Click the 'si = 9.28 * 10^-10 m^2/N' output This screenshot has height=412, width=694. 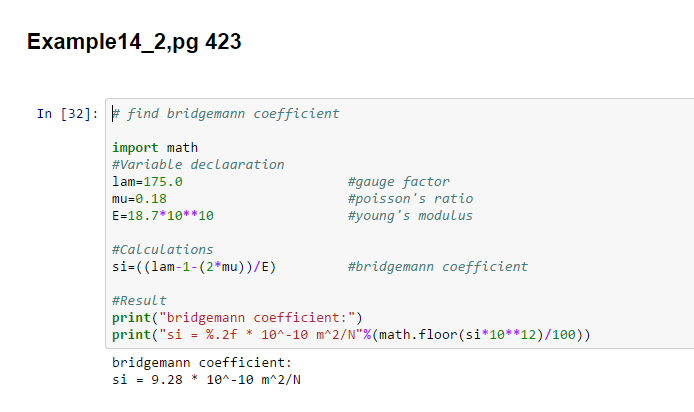206,380
